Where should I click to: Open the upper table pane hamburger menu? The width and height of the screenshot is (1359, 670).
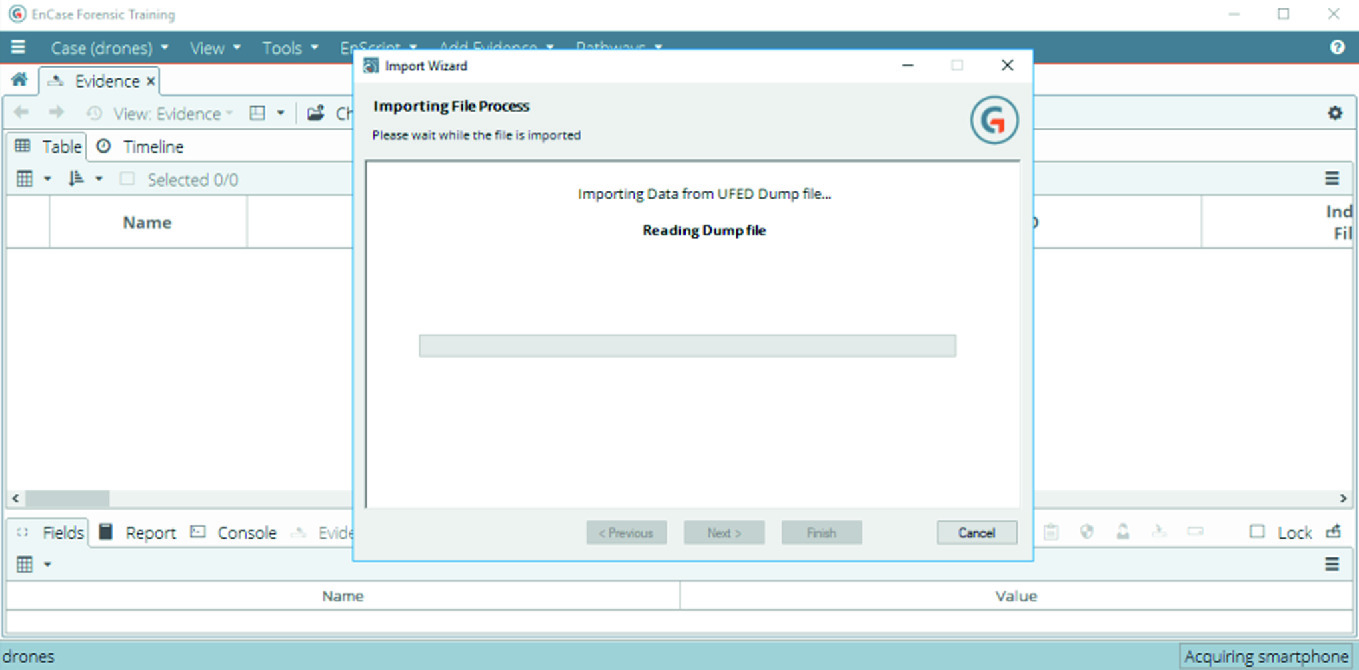1332,179
